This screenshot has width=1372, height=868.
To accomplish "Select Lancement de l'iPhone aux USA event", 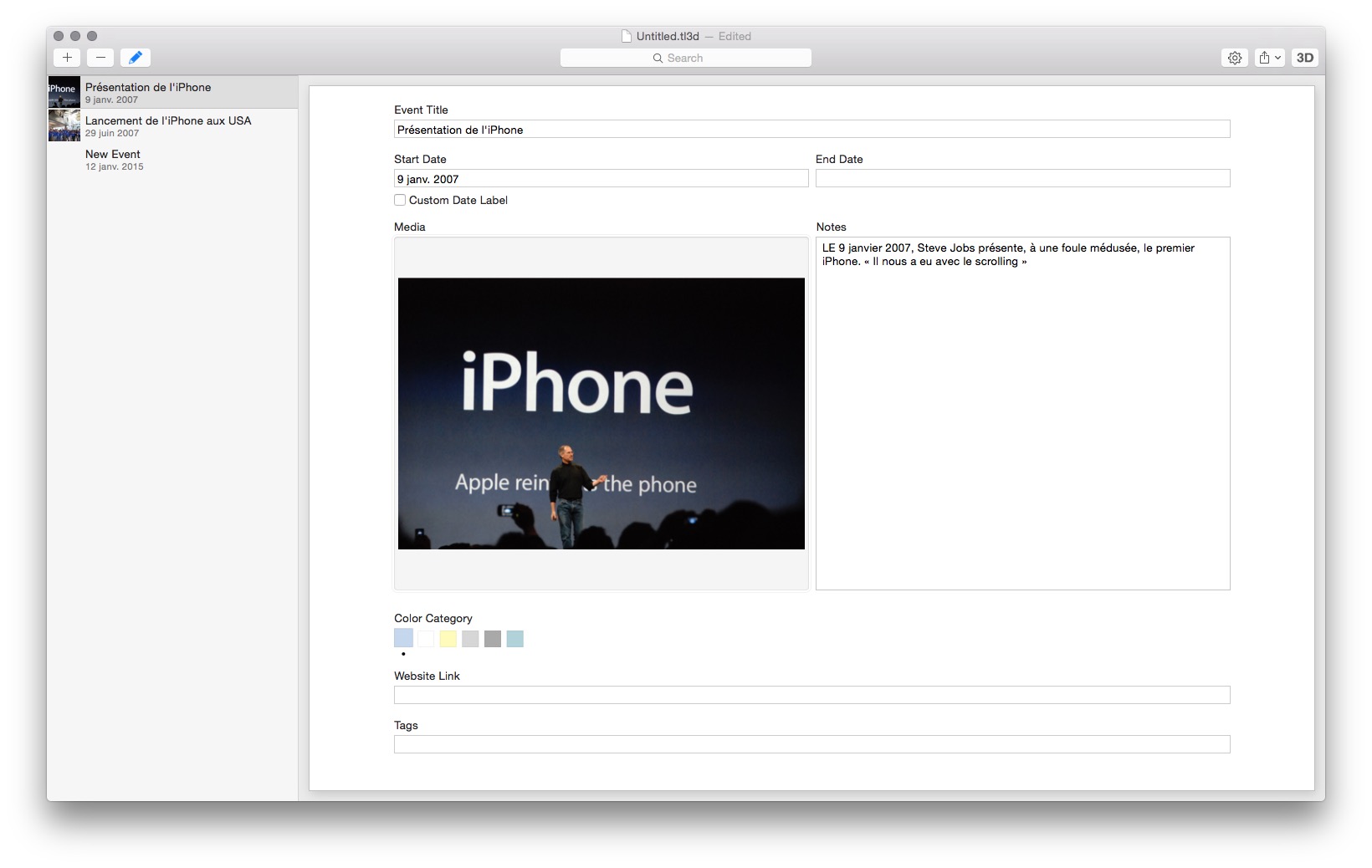I will pyautogui.click(x=172, y=125).
